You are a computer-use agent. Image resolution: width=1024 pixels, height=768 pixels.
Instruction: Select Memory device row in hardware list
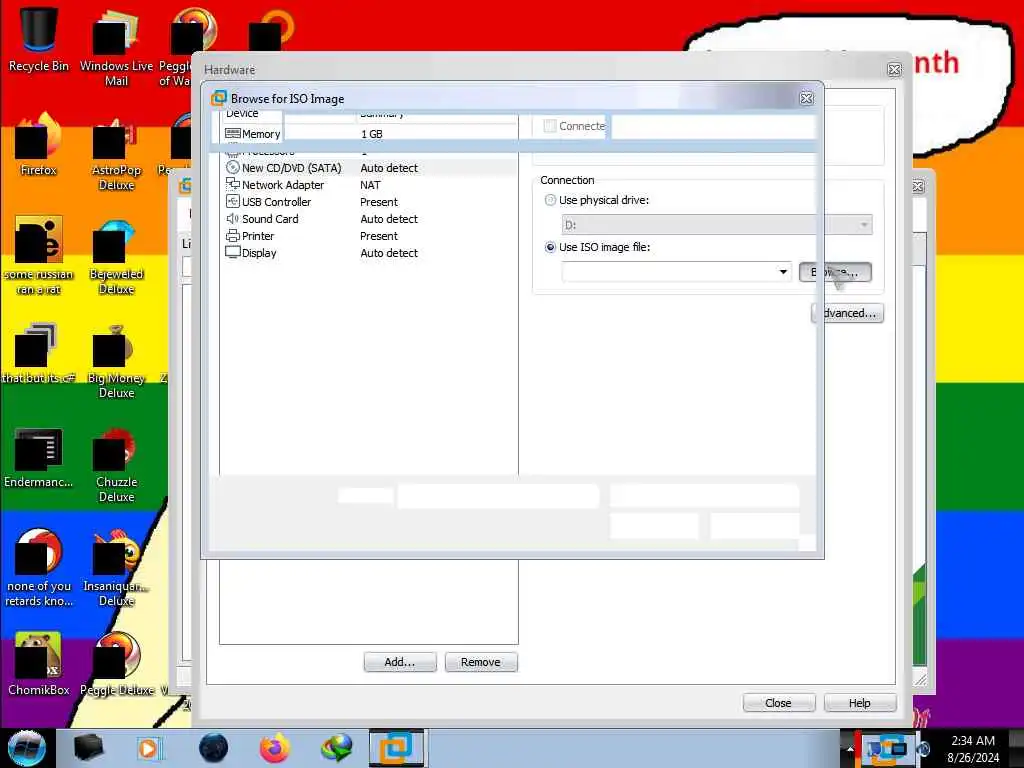click(x=369, y=134)
